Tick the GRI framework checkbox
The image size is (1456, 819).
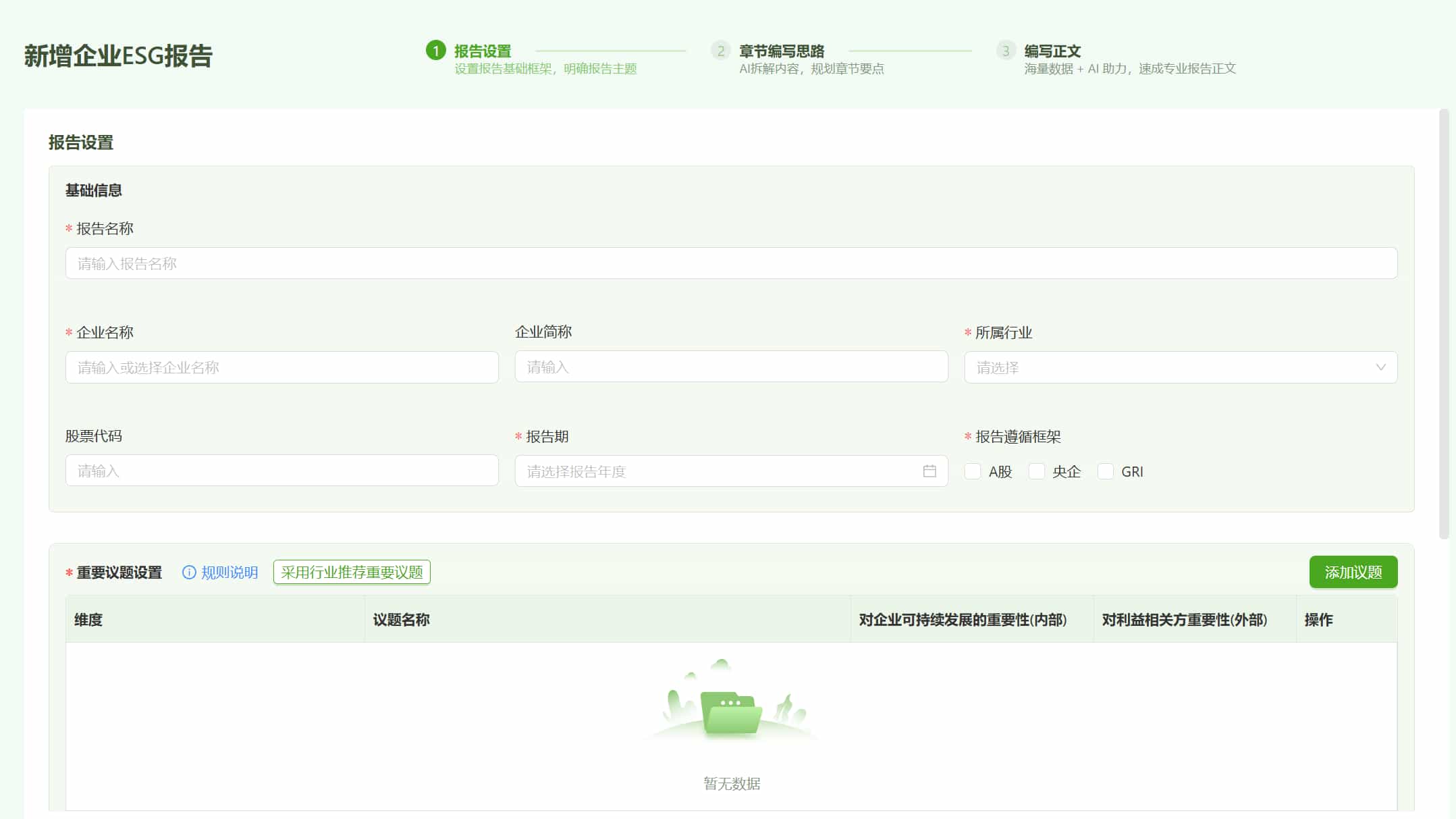1106,471
